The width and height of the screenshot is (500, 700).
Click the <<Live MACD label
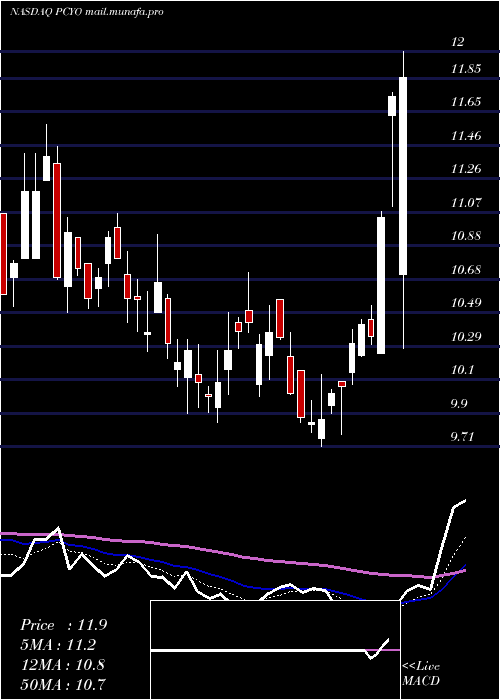421,673
